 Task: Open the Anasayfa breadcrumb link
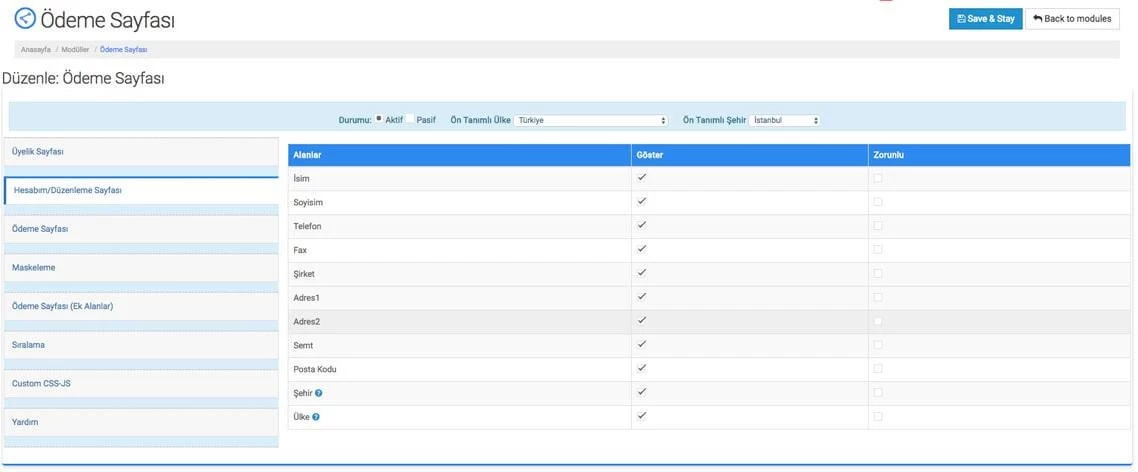(x=36, y=49)
